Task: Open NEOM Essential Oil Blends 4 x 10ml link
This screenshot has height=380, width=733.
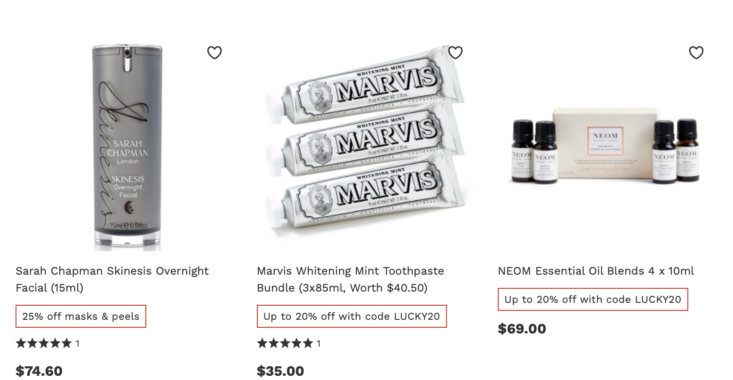Action: [596, 271]
